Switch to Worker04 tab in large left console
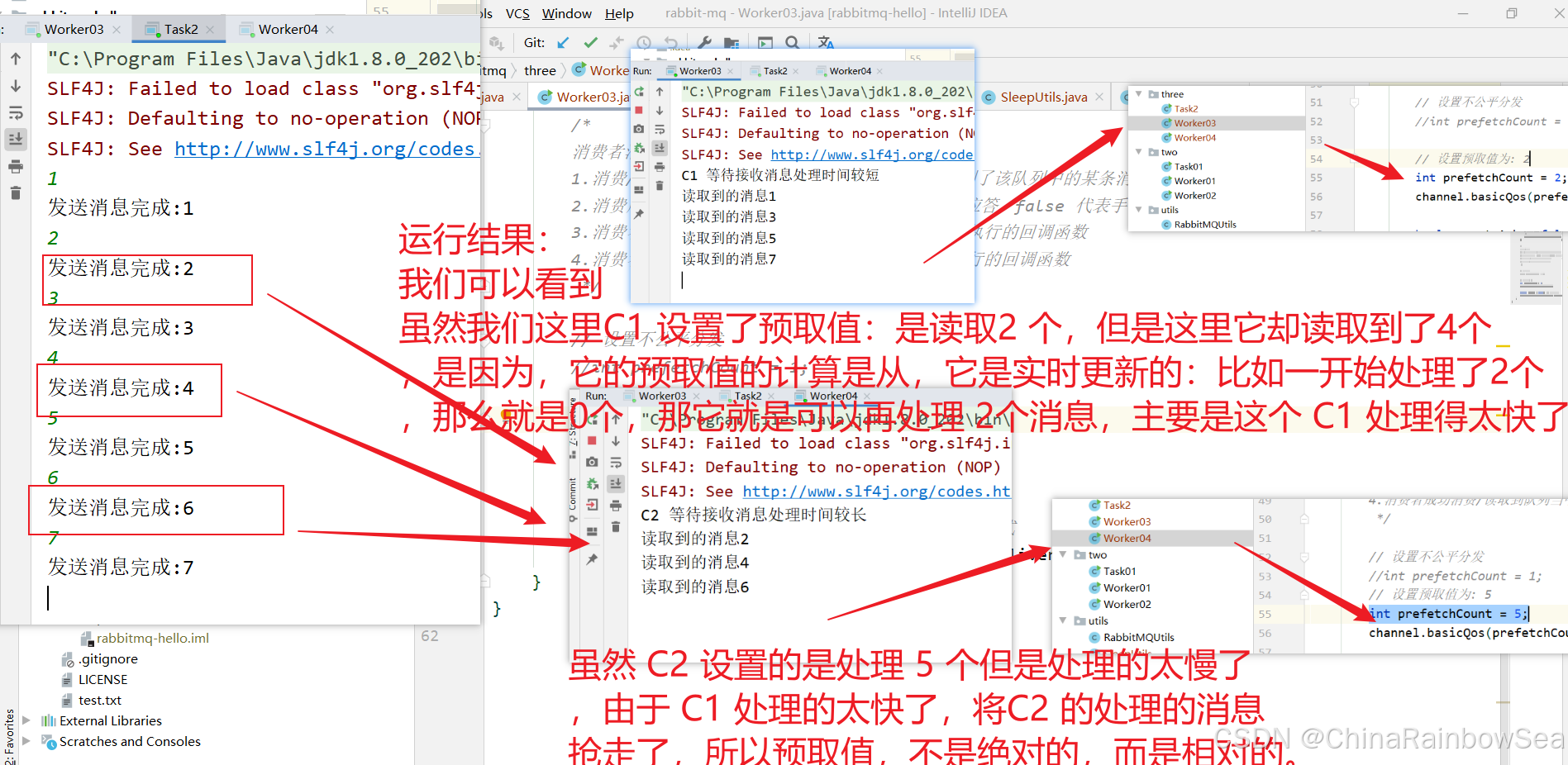1568x765 pixels. click(x=288, y=29)
